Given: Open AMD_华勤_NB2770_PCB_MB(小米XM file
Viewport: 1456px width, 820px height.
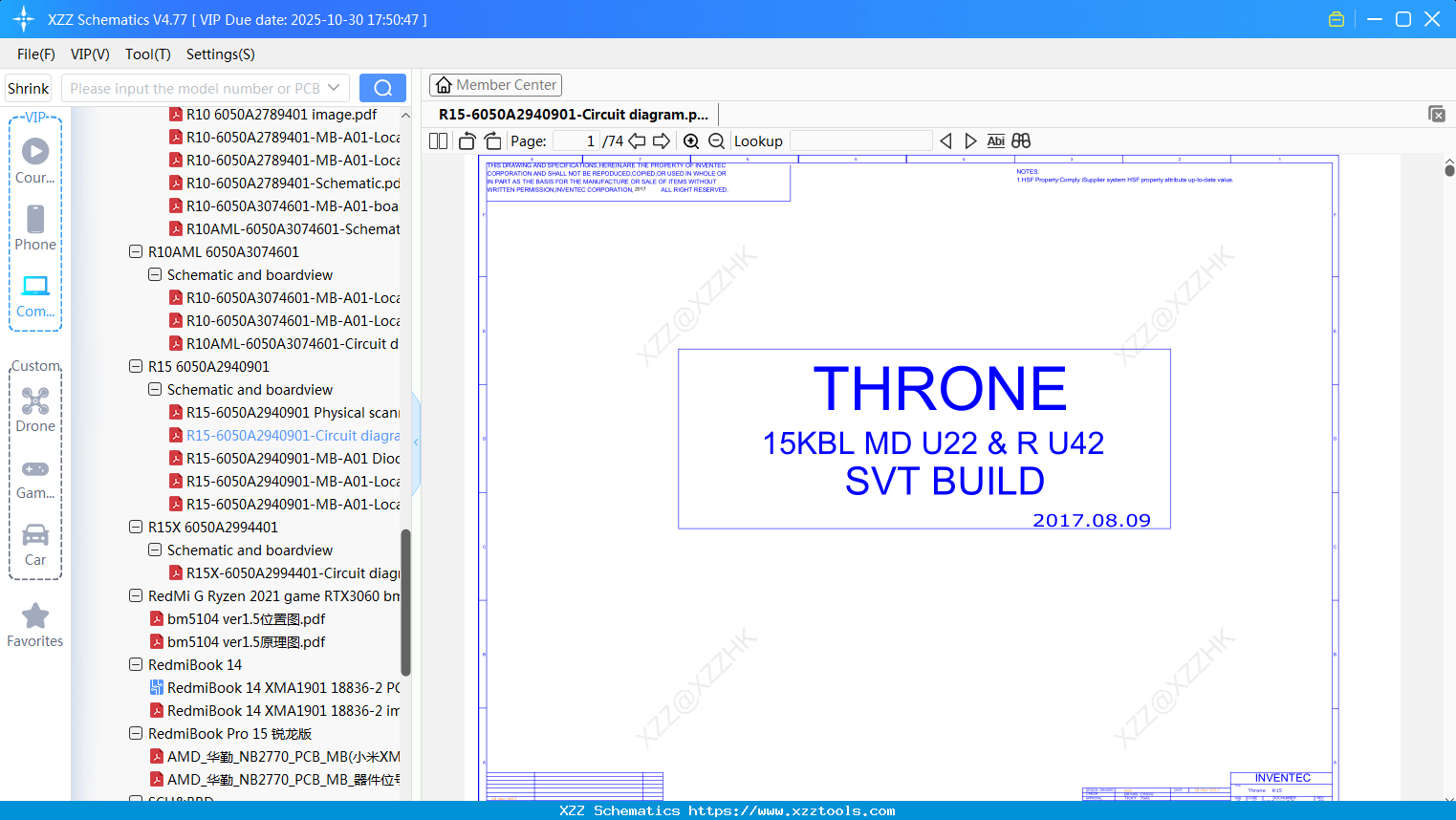Looking at the screenshot, I should click(284, 757).
